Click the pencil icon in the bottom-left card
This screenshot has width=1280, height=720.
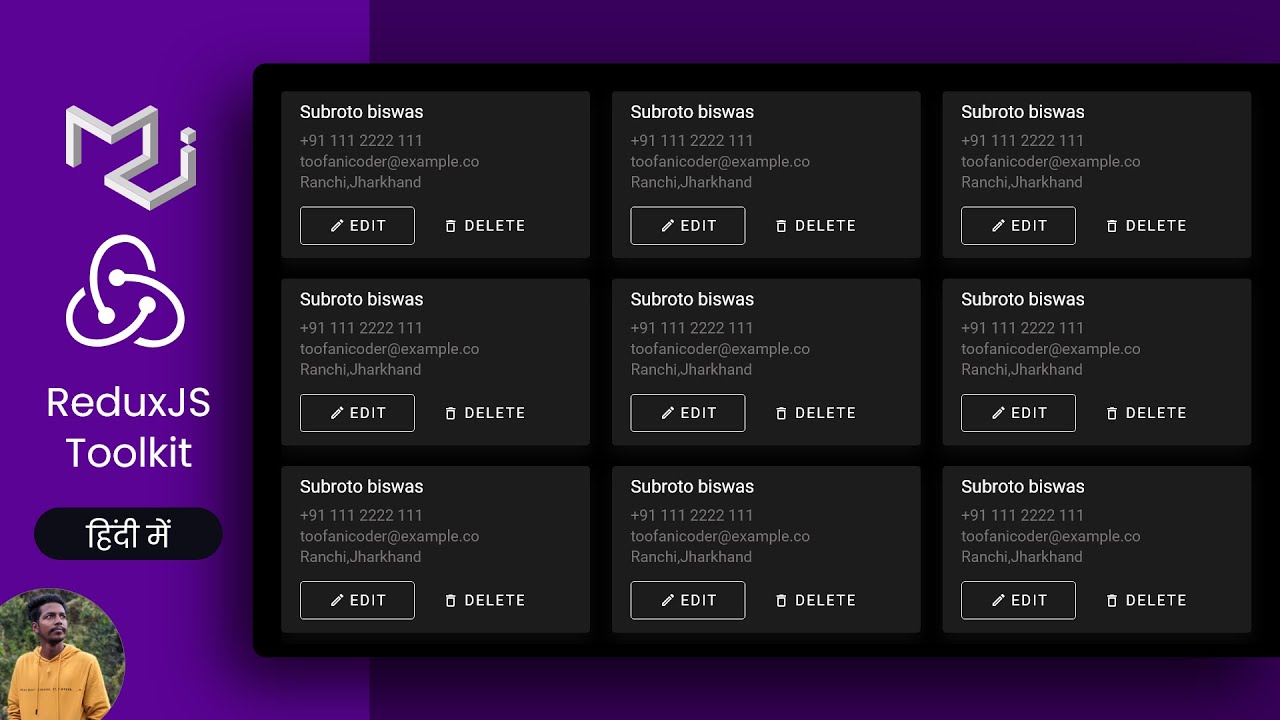[337, 600]
